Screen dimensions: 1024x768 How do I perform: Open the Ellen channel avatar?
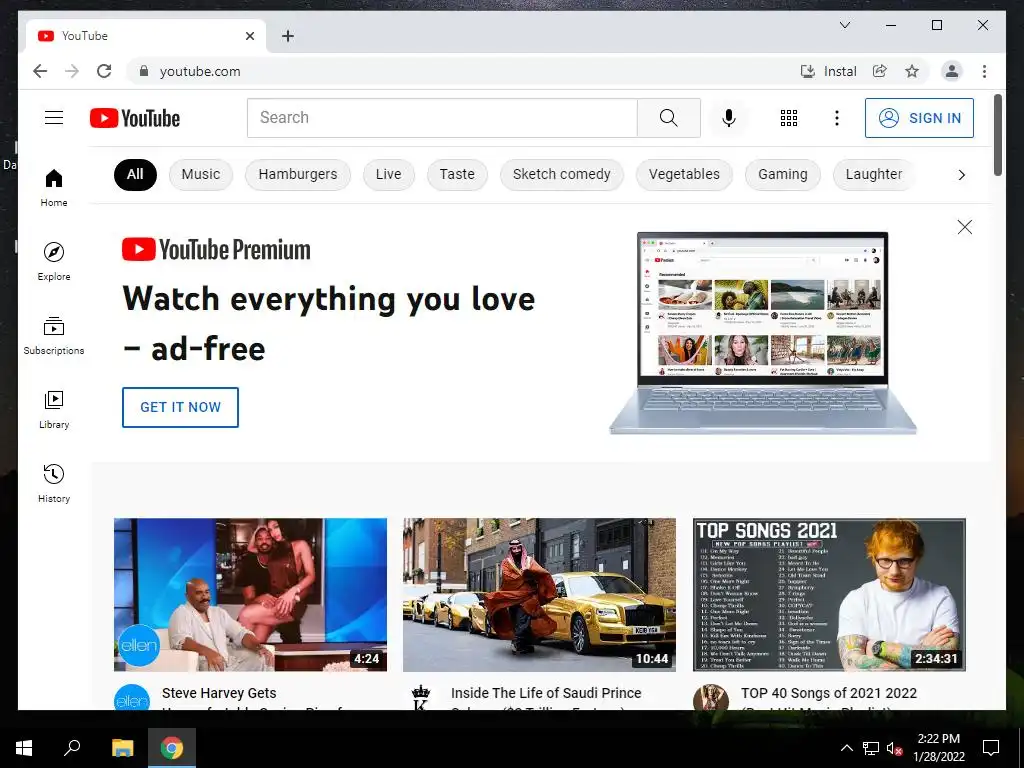[132, 697]
